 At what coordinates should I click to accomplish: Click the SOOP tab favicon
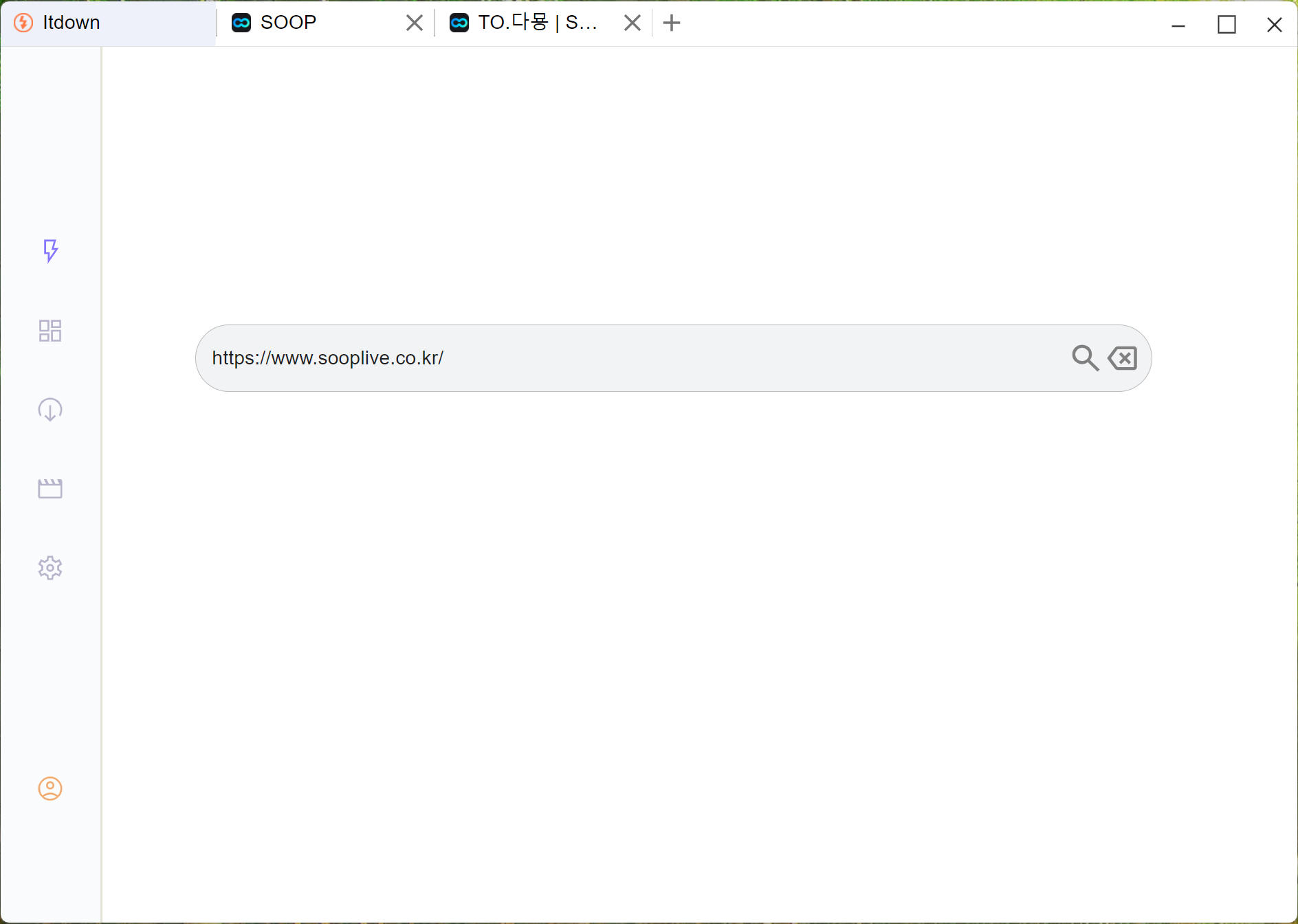(241, 23)
